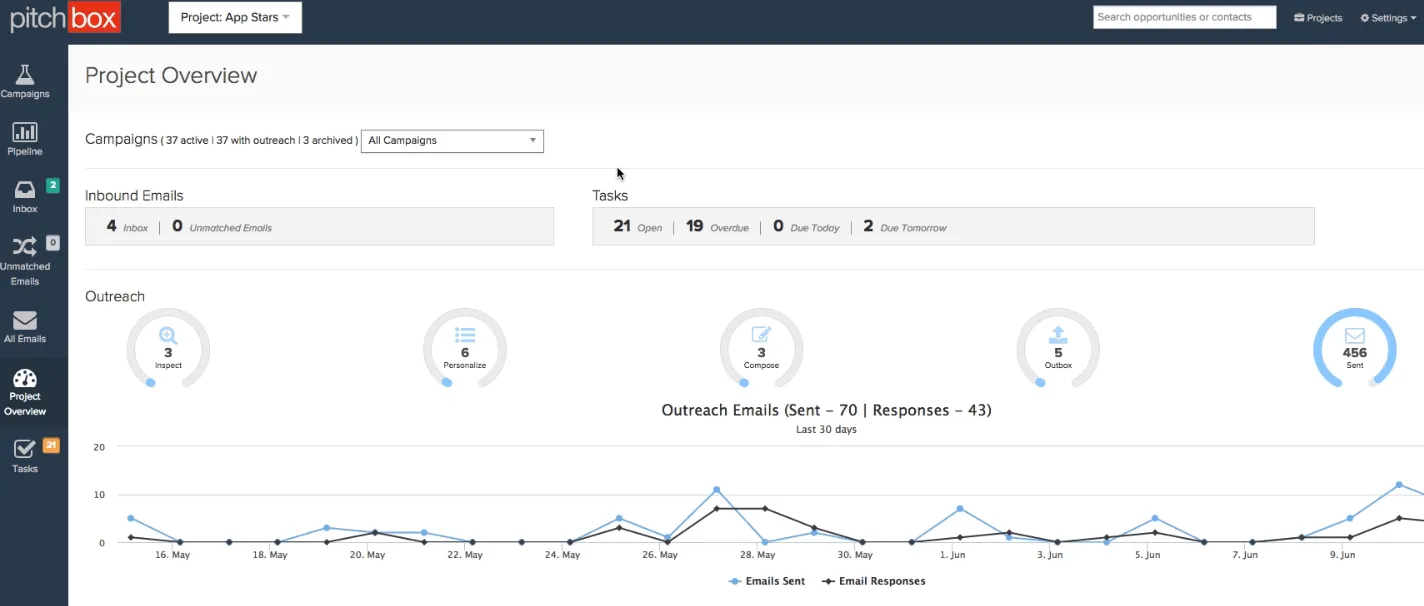Image resolution: width=1424 pixels, height=606 pixels.
Task: Go to Projects in top bar
Action: 1318,18
